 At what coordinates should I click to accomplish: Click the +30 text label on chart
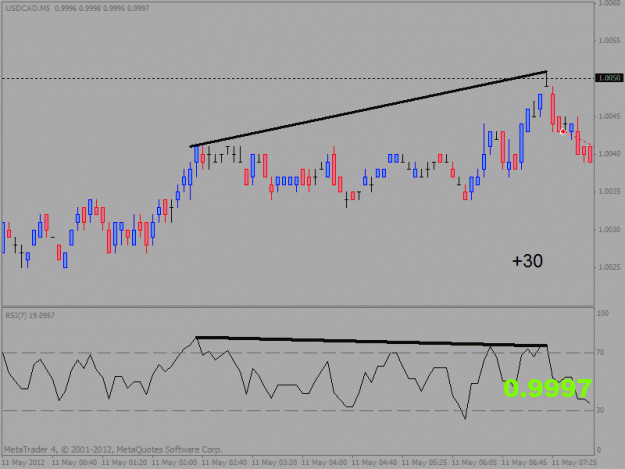[x=527, y=261]
